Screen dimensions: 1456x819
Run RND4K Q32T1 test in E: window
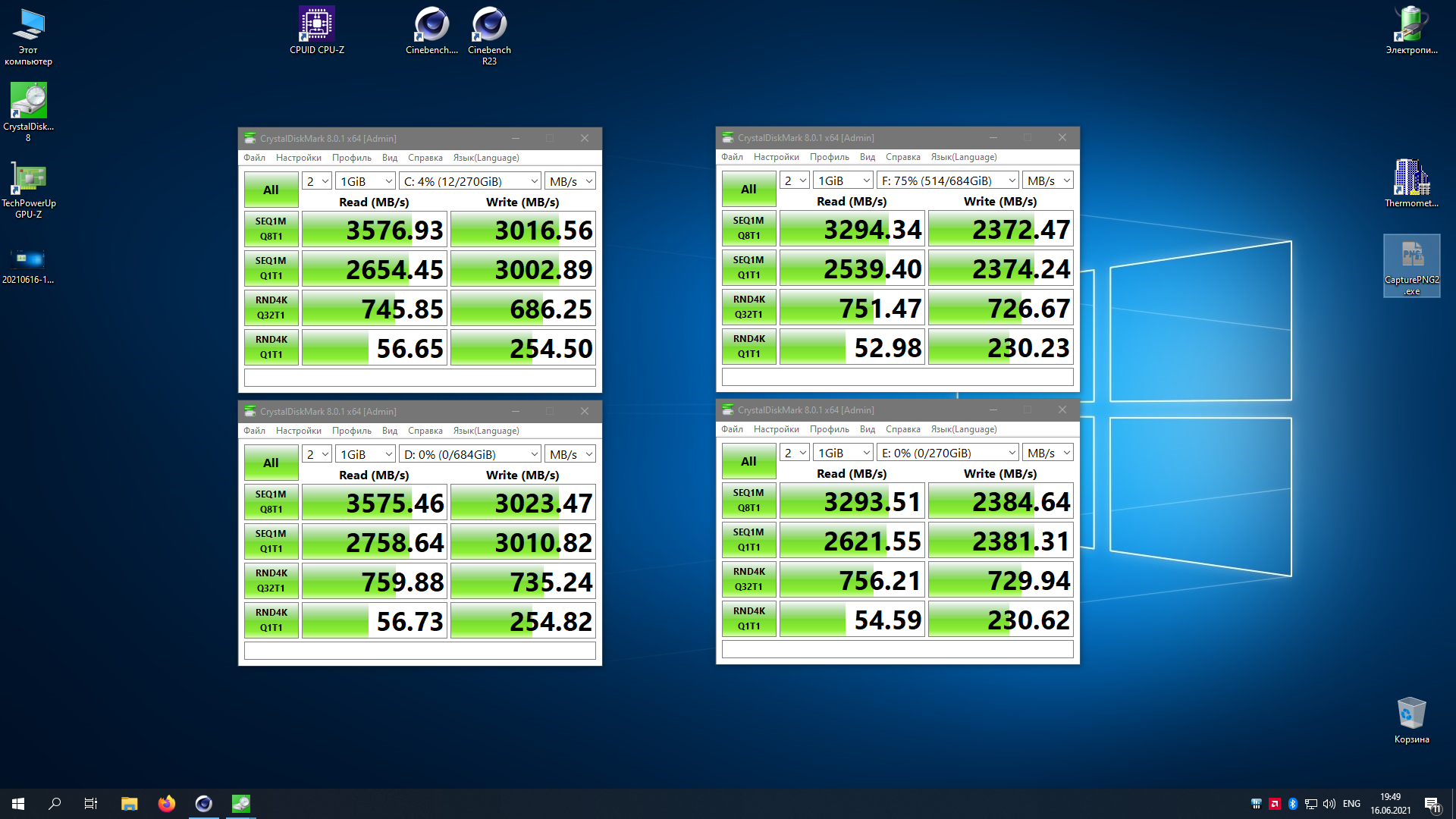748,579
